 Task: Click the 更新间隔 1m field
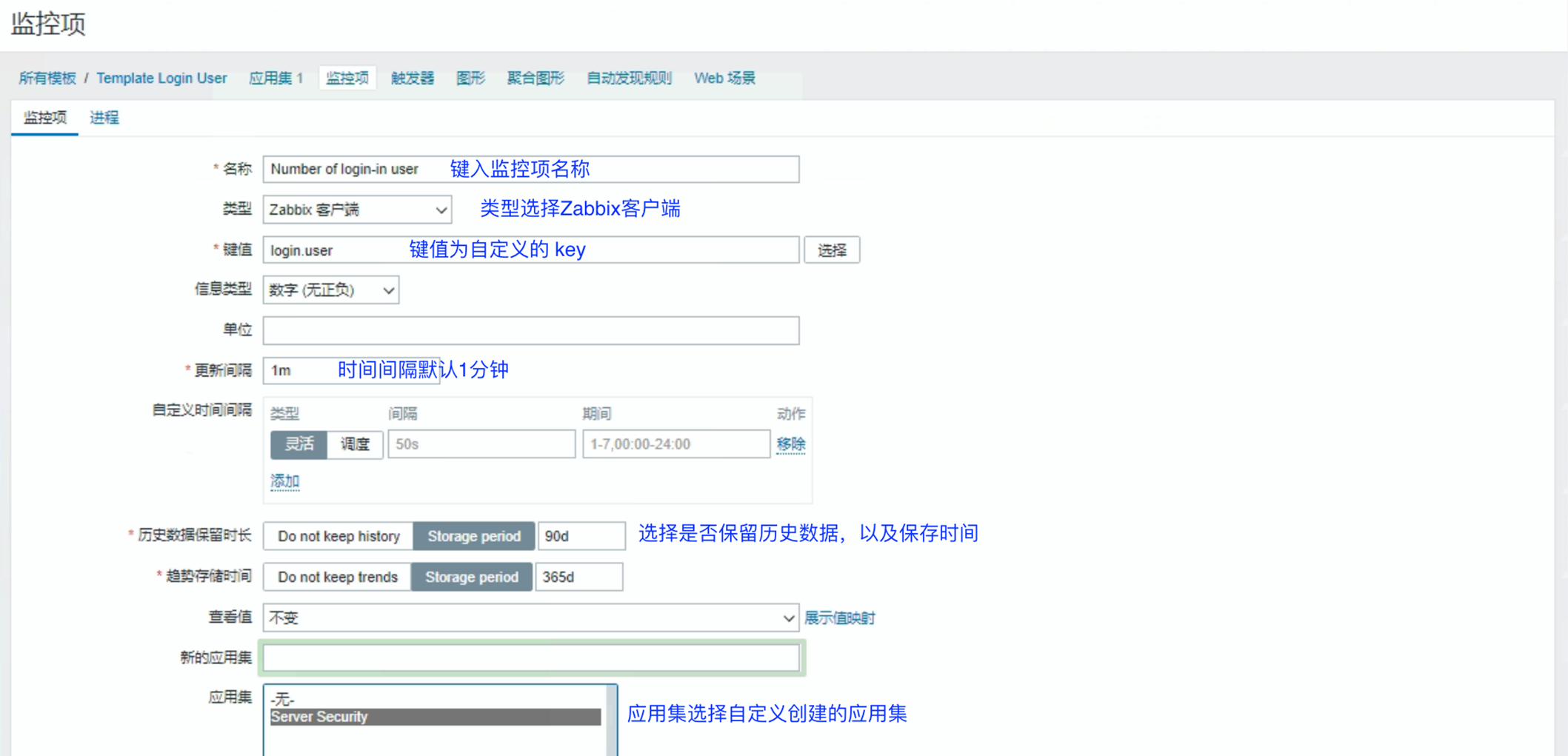[351, 370]
